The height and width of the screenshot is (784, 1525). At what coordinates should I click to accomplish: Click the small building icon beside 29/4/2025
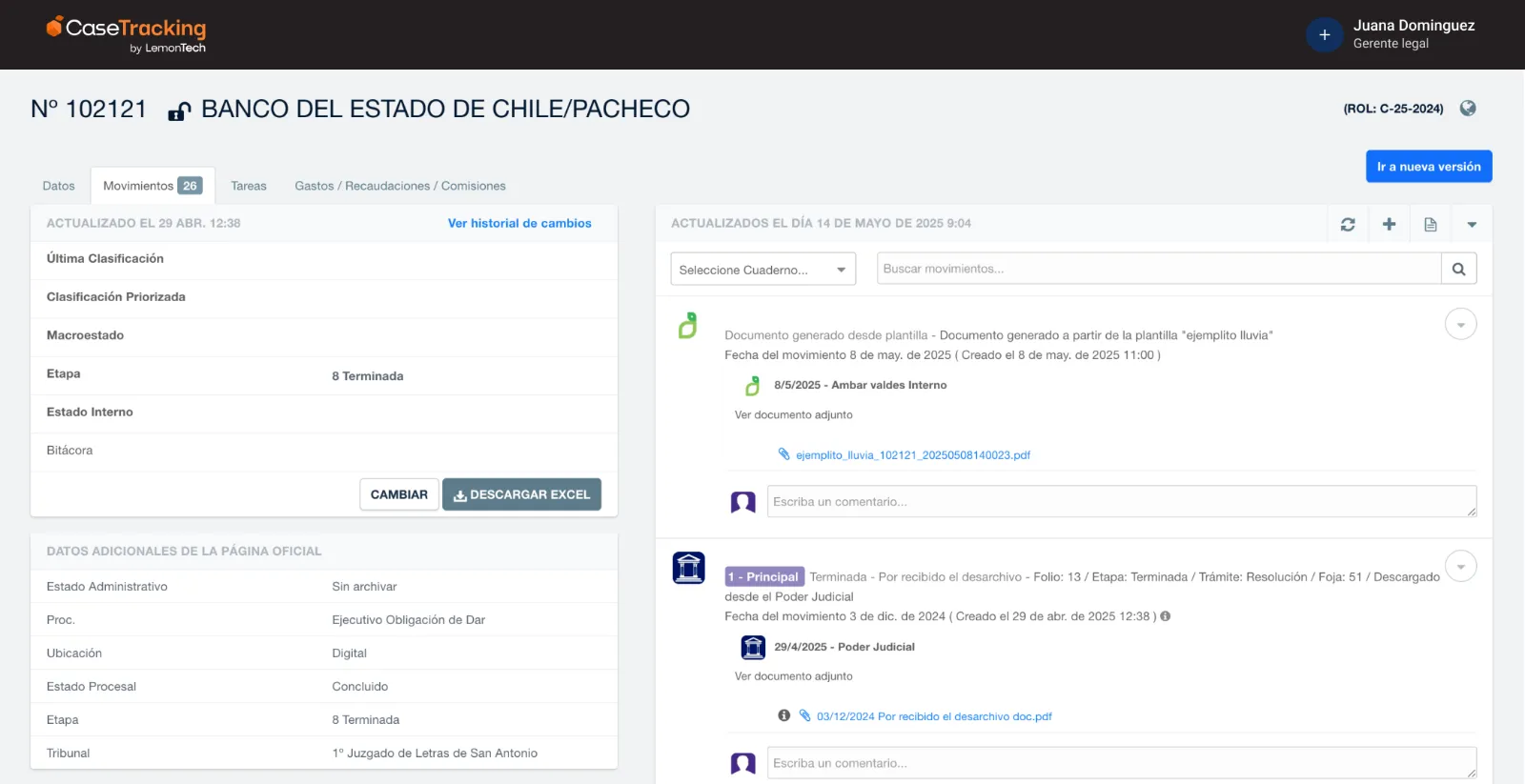point(753,648)
